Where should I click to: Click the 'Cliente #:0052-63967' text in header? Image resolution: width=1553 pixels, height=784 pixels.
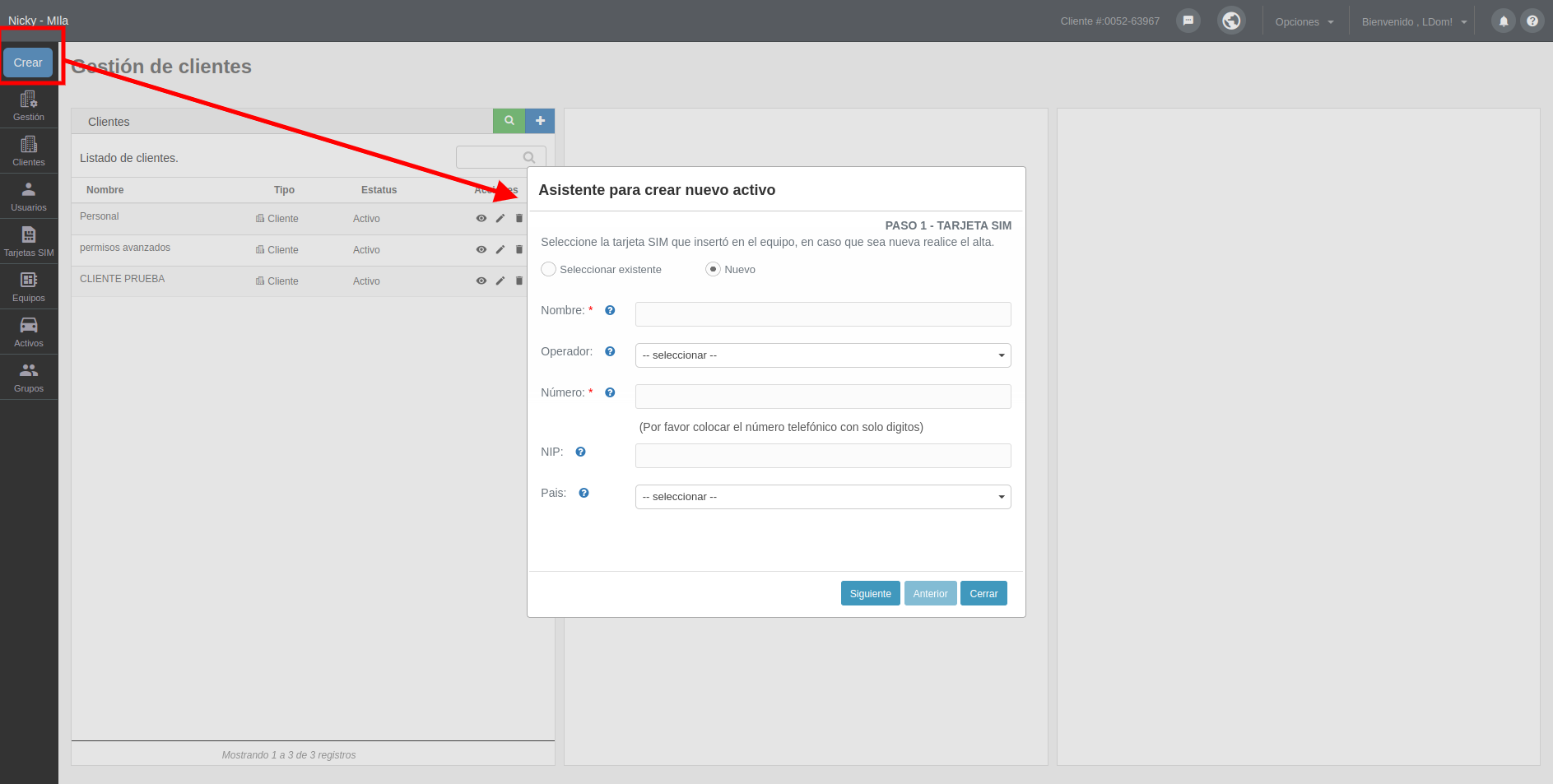coord(1110,21)
